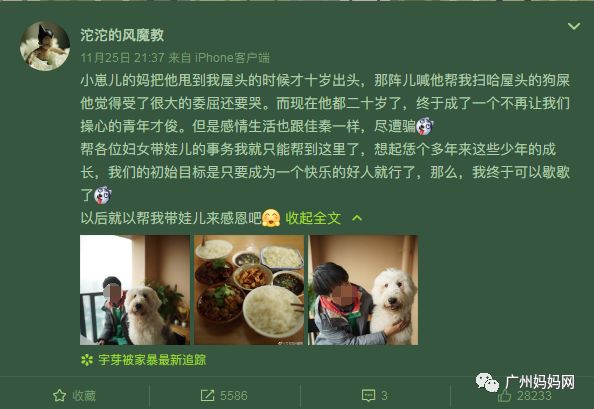
Task: Click the 收藏 label
Action: click(84, 396)
